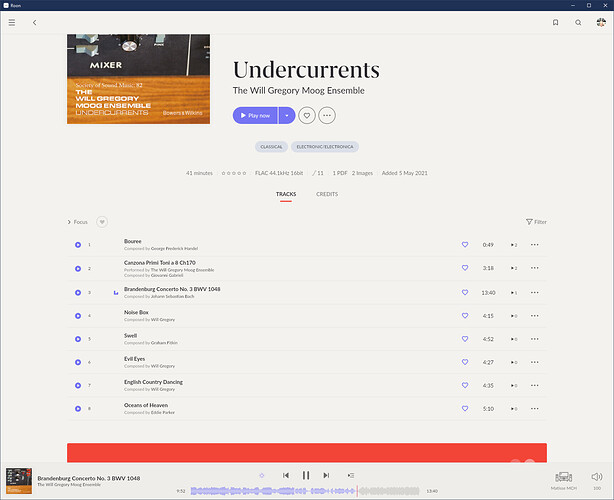Viewport: 614px width, 500px height.
Task: Open the user profile avatar
Action: point(601,22)
